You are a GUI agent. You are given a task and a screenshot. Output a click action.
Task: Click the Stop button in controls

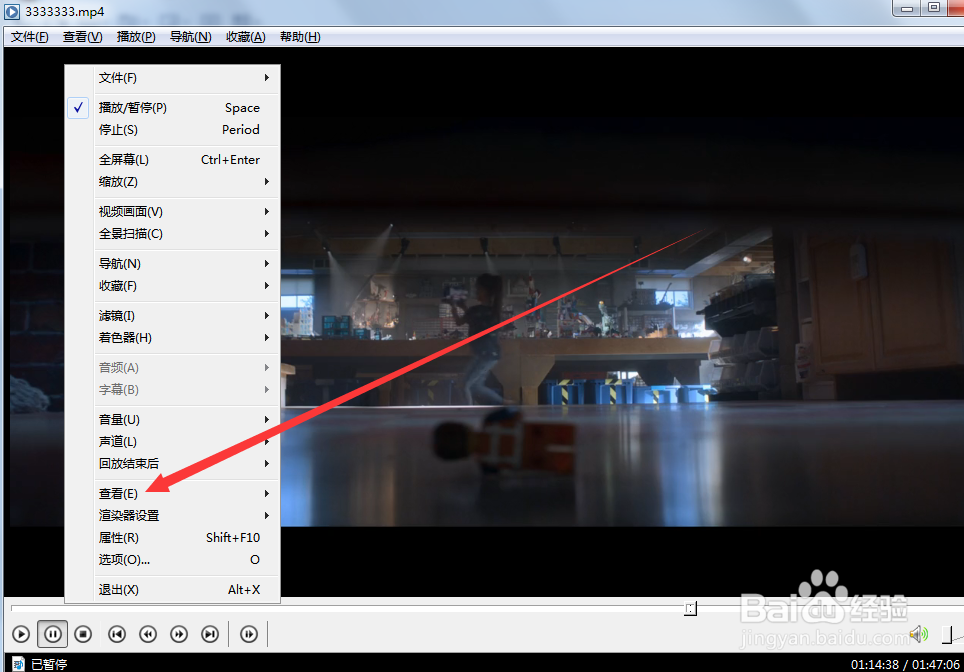pyautogui.click(x=83, y=634)
